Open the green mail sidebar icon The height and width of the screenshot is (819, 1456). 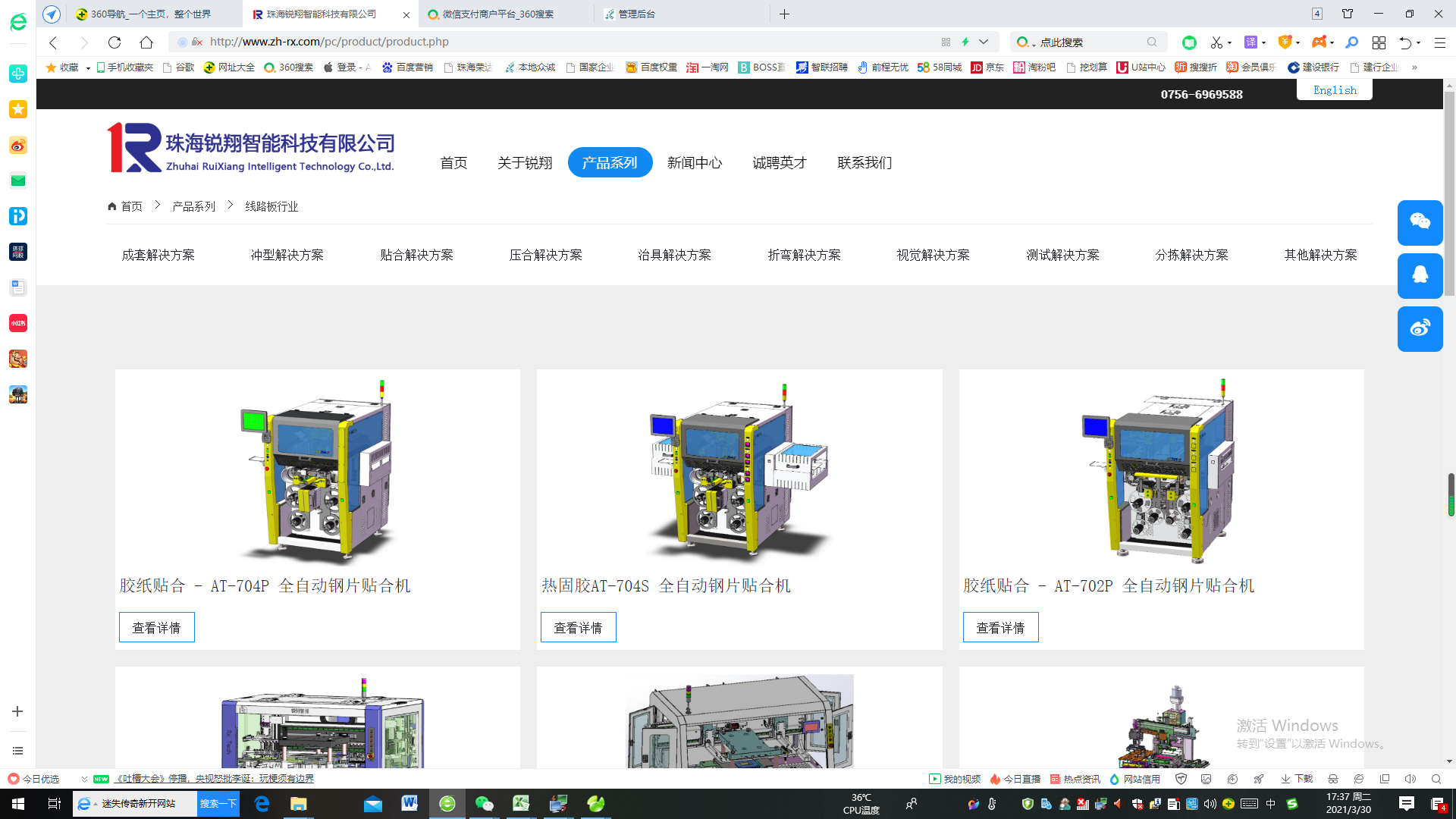[x=18, y=180]
